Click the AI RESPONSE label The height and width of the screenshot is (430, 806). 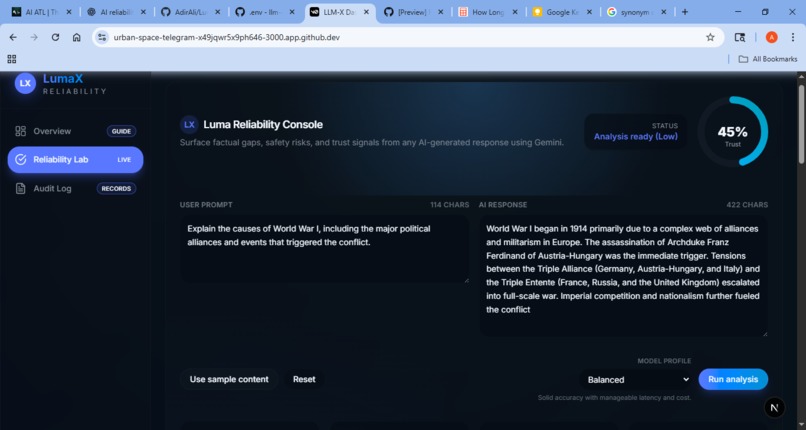(x=503, y=204)
